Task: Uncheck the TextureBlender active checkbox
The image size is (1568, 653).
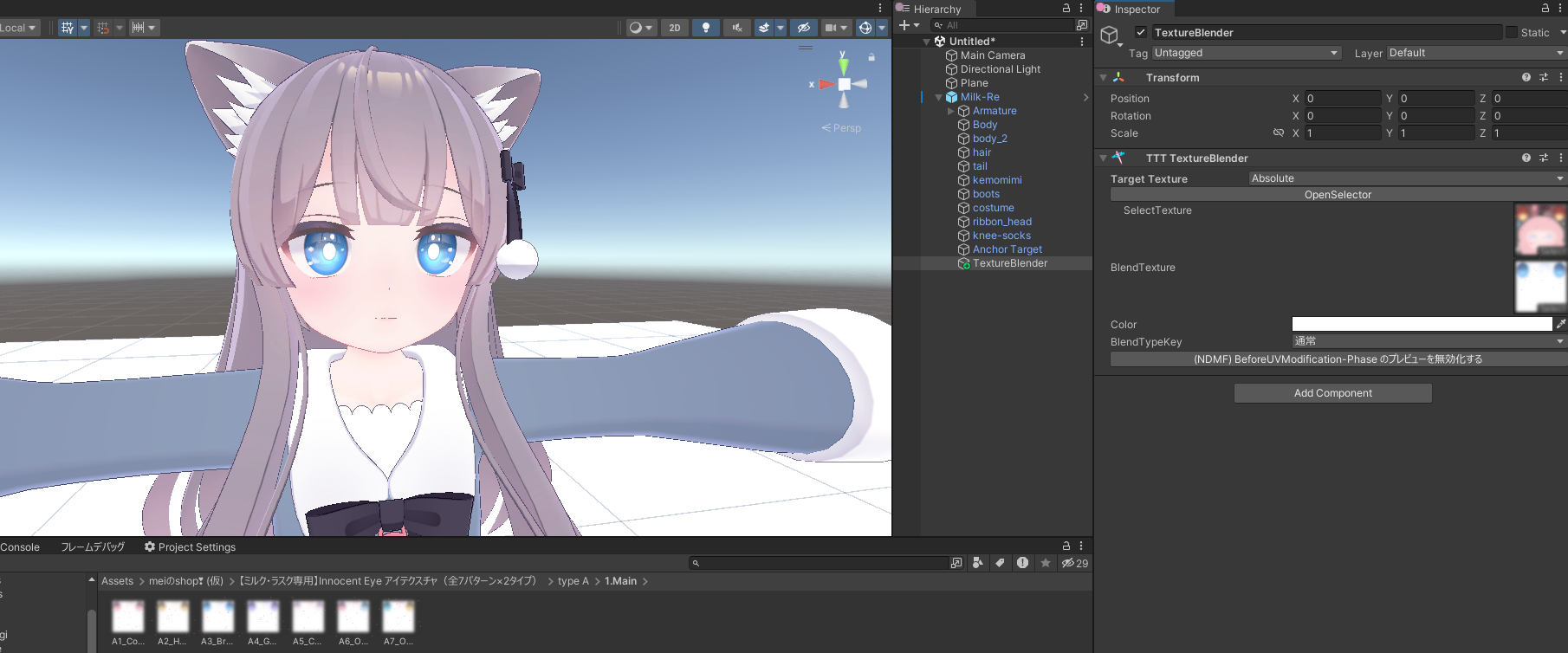Action: tap(1141, 33)
